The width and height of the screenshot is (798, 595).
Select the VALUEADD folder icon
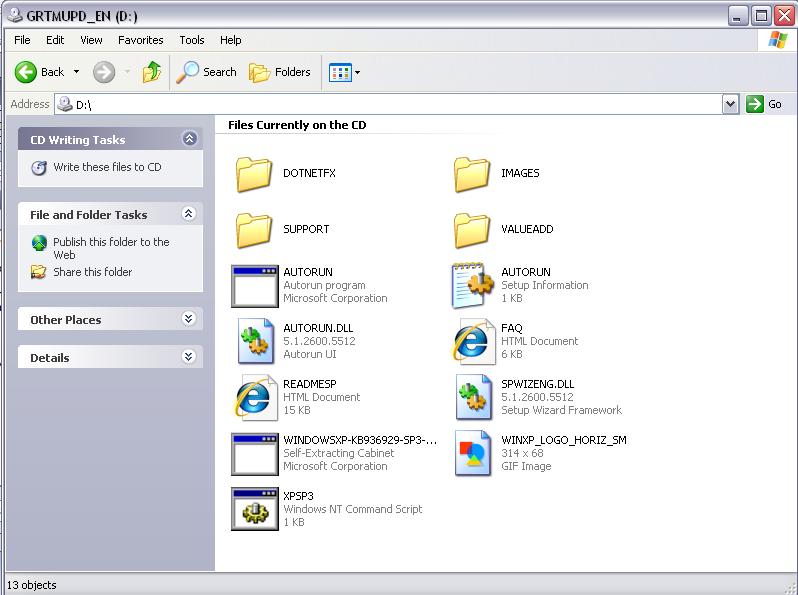[472, 230]
